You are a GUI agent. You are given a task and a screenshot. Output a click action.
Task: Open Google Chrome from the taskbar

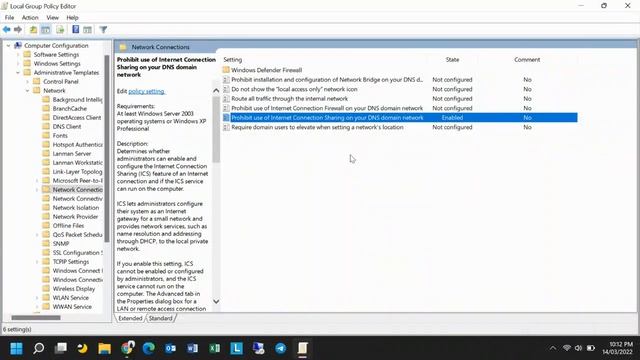coord(127,348)
